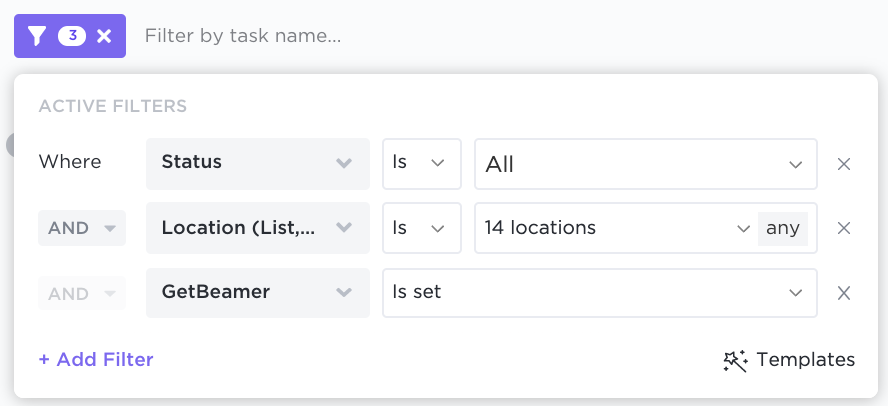Click the filter count badge showing 3
This screenshot has height=406, width=888.
[72, 36]
